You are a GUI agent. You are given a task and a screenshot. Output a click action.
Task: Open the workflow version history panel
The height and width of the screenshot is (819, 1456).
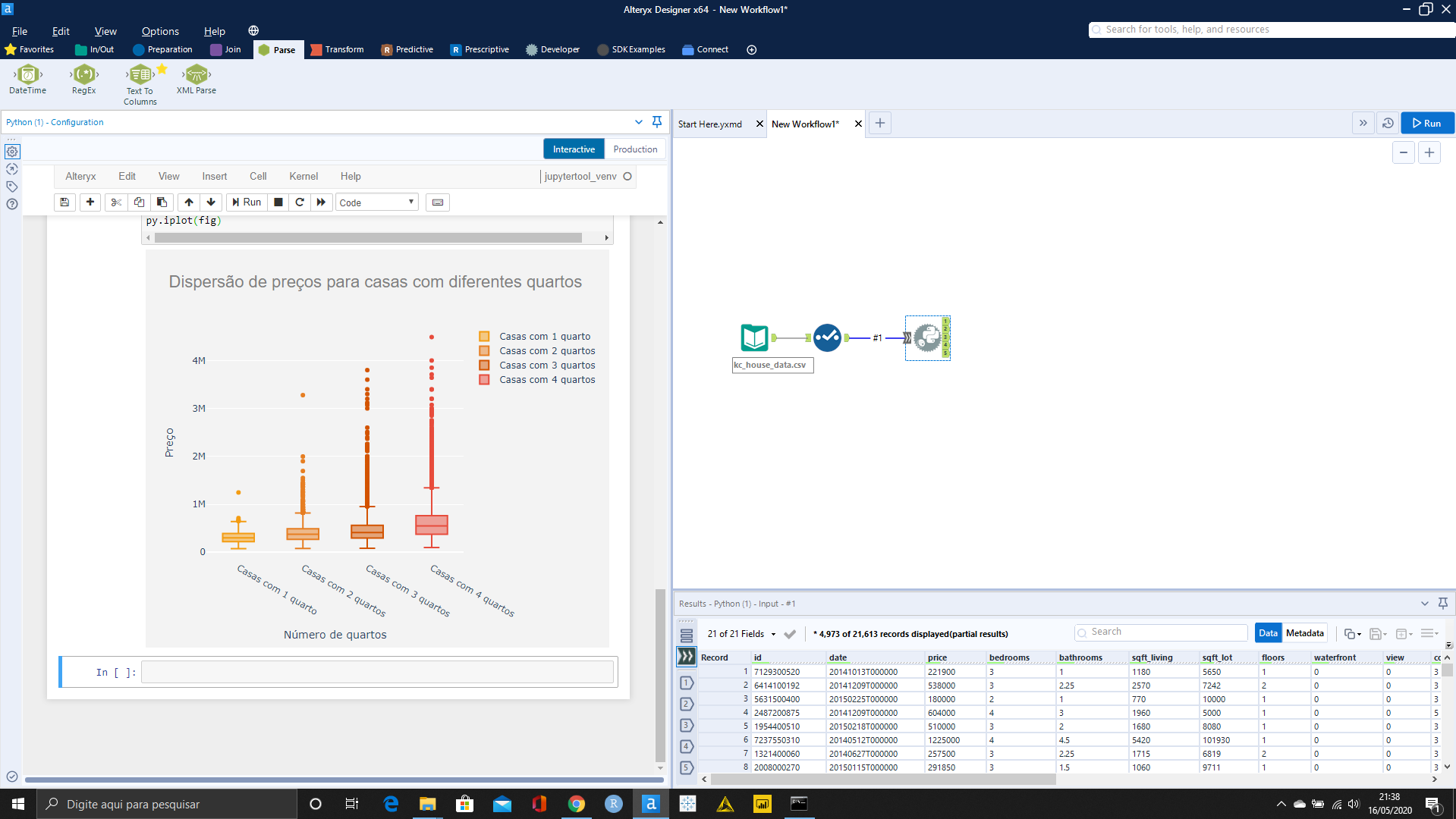(x=1387, y=123)
